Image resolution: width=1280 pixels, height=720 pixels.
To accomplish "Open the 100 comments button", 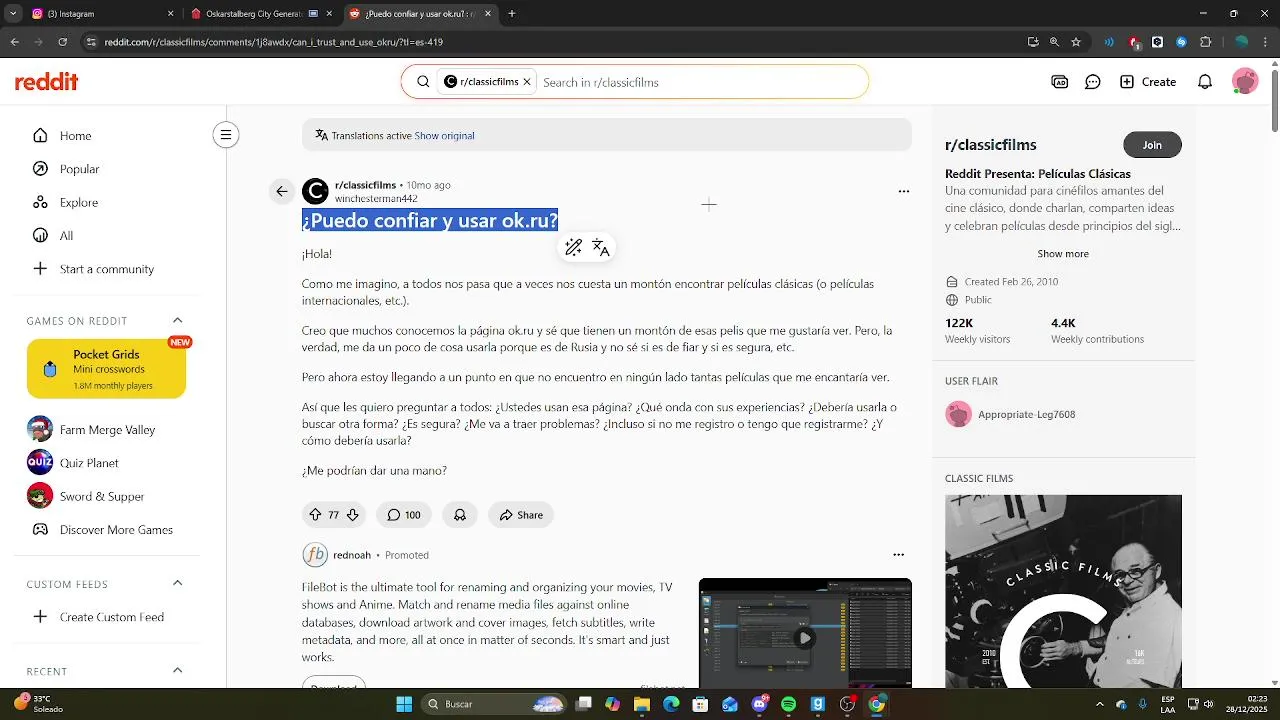I will (x=404, y=515).
